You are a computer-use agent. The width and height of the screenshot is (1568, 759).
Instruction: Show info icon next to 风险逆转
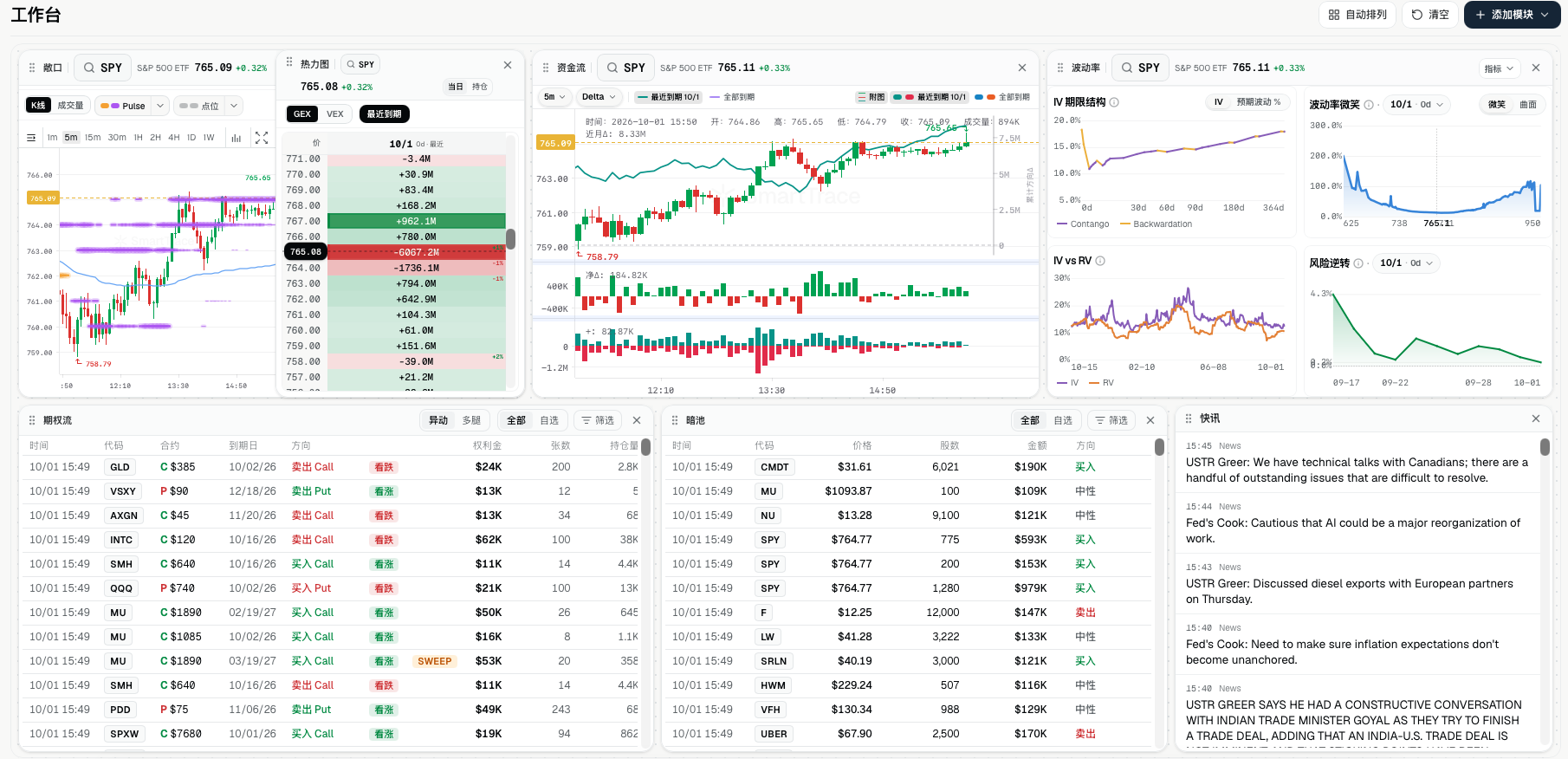point(1358,263)
